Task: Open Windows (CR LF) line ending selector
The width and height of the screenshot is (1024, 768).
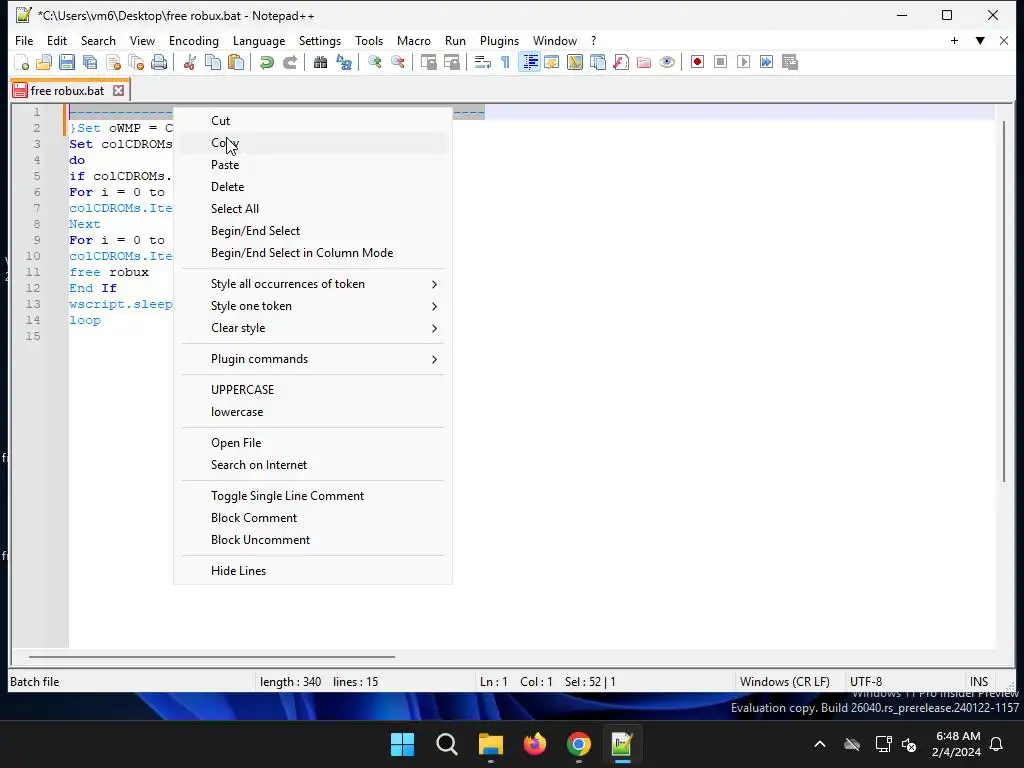Action: (784, 681)
